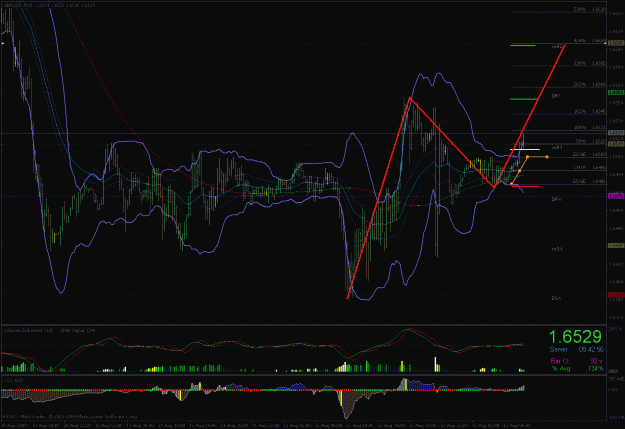Screen dimensions: 625x429
Task: Select the orange line's lowest anchor point
Action: 512,183
